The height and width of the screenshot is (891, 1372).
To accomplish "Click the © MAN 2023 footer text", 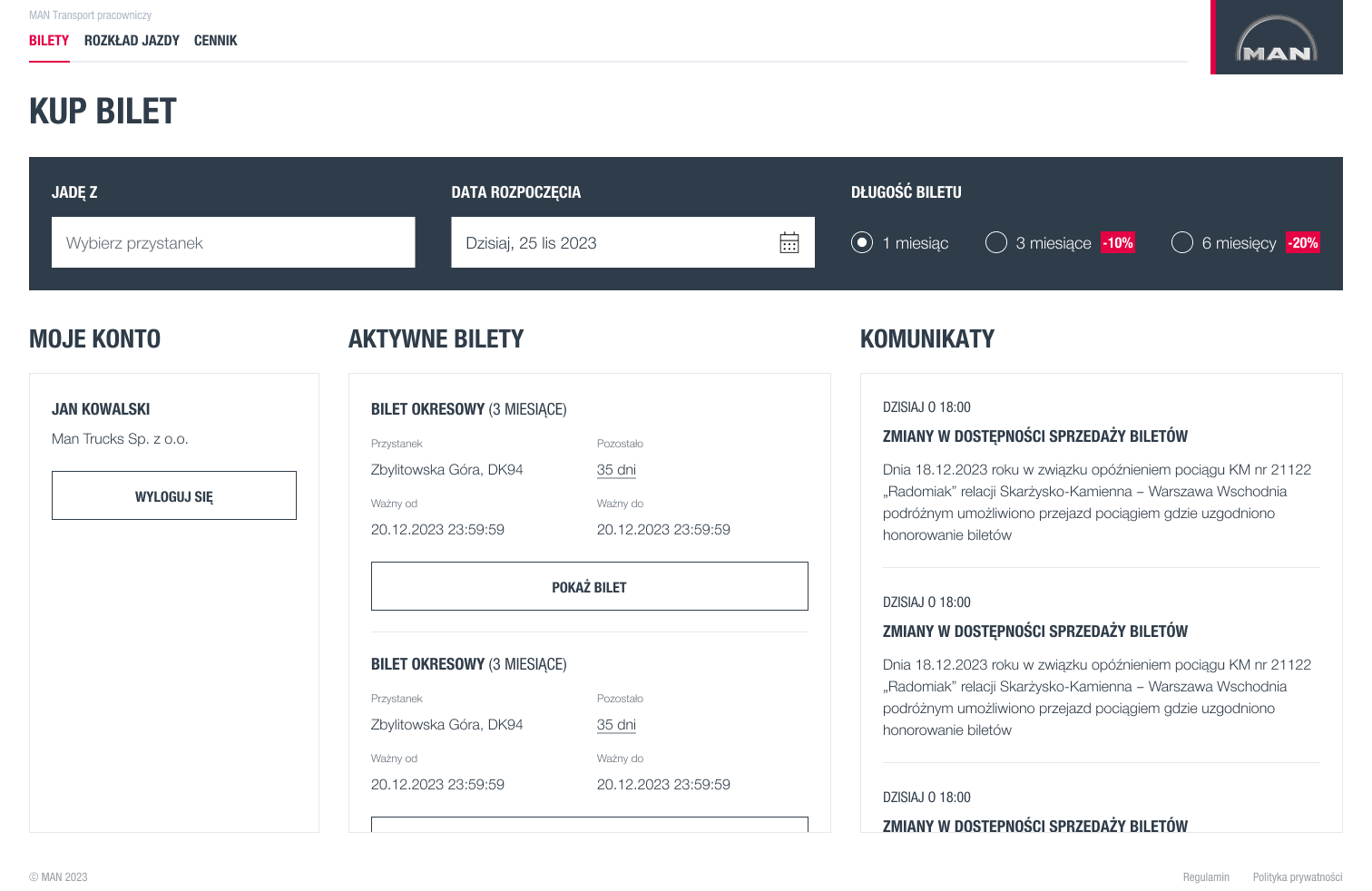I will 58,877.
